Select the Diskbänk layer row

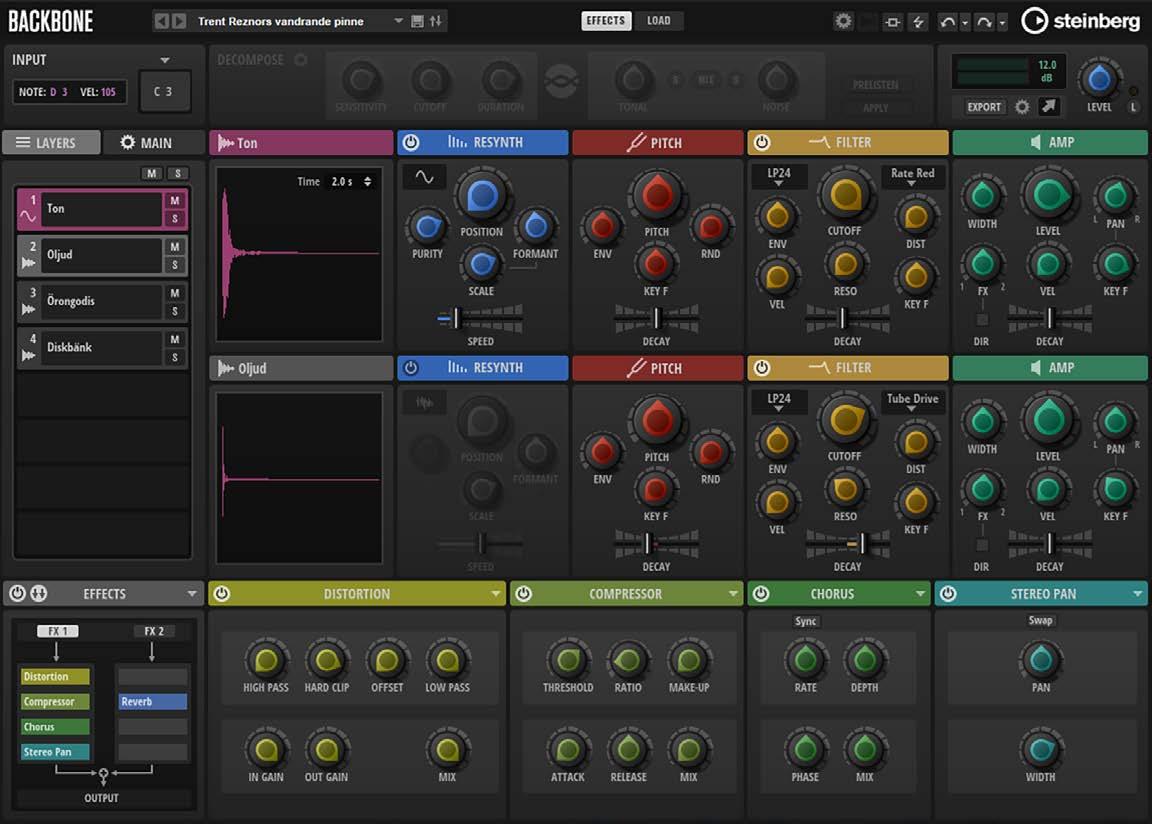[101, 347]
